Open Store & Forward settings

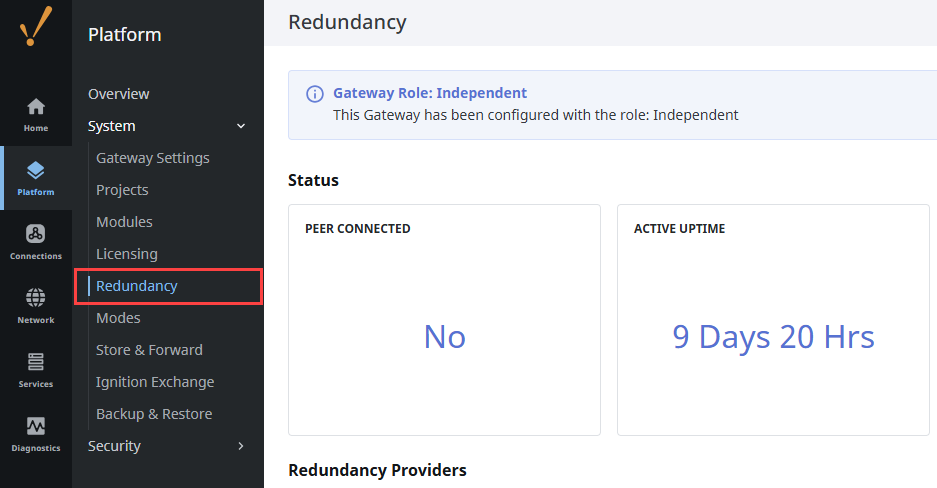tap(149, 350)
